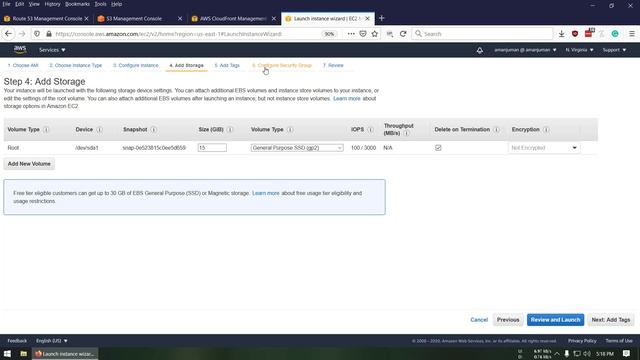Show info icon next to Device
The width and height of the screenshot is (640, 360).
pyautogui.click(x=99, y=129)
